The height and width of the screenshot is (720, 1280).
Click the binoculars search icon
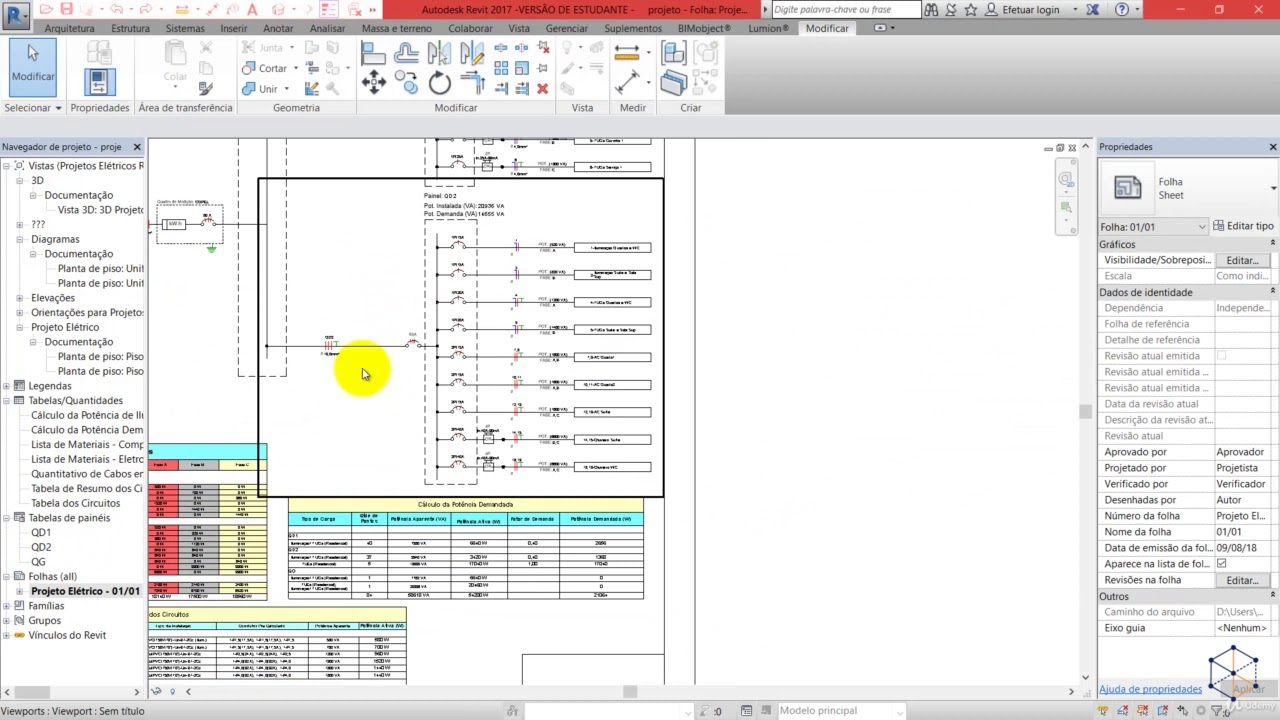pos(932,9)
